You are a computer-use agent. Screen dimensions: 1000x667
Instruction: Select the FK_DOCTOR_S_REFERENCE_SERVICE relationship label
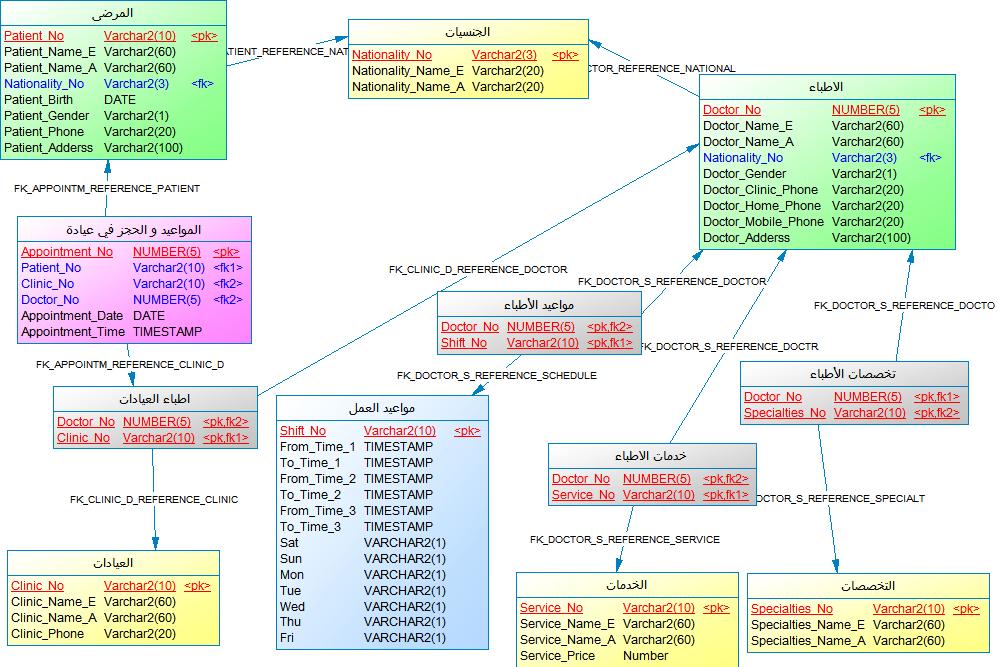click(625, 540)
